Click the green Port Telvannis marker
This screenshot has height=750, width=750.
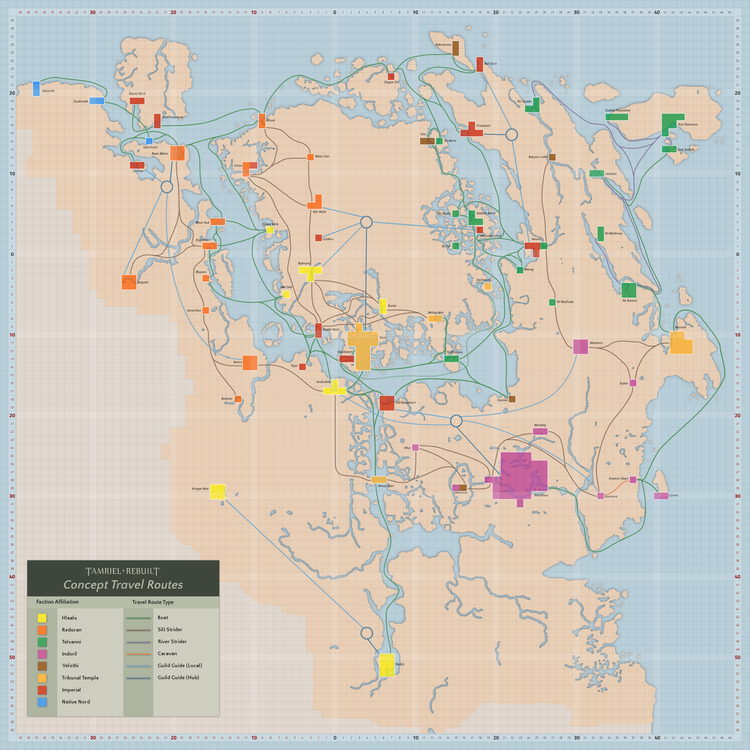coord(670,123)
